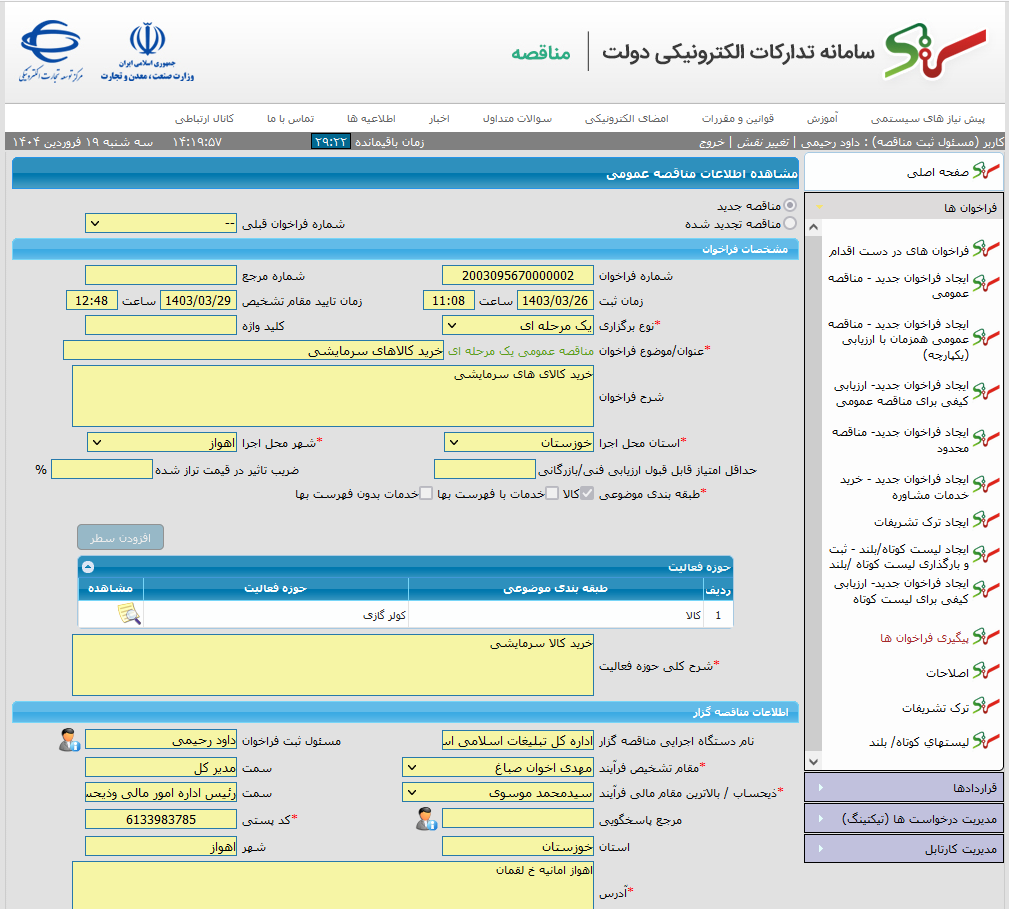Open صفحه اصلی in the sidebar

938,172
